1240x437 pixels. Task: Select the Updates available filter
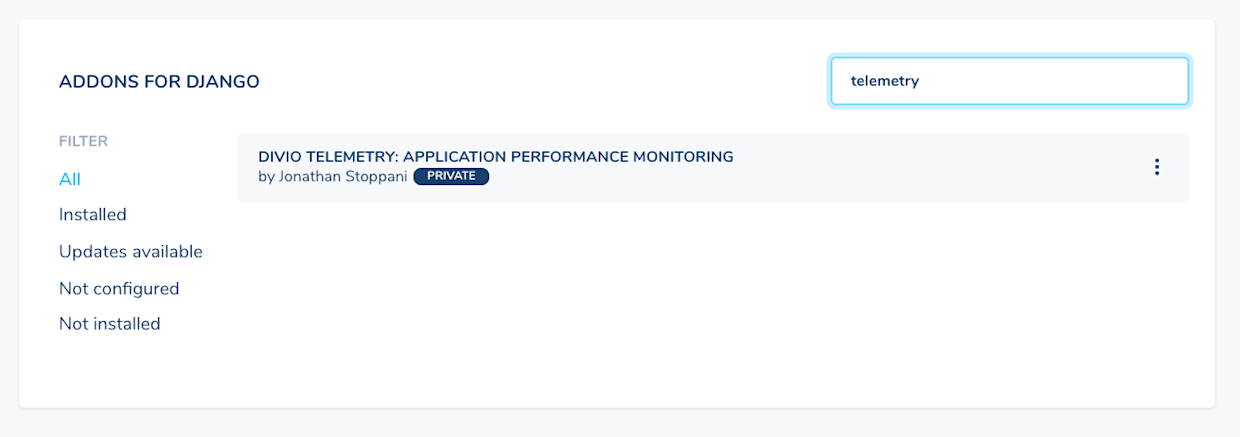tap(131, 252)
